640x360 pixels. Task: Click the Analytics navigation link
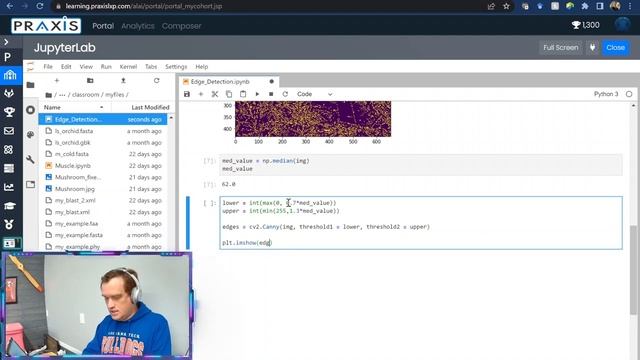point(138,26)
